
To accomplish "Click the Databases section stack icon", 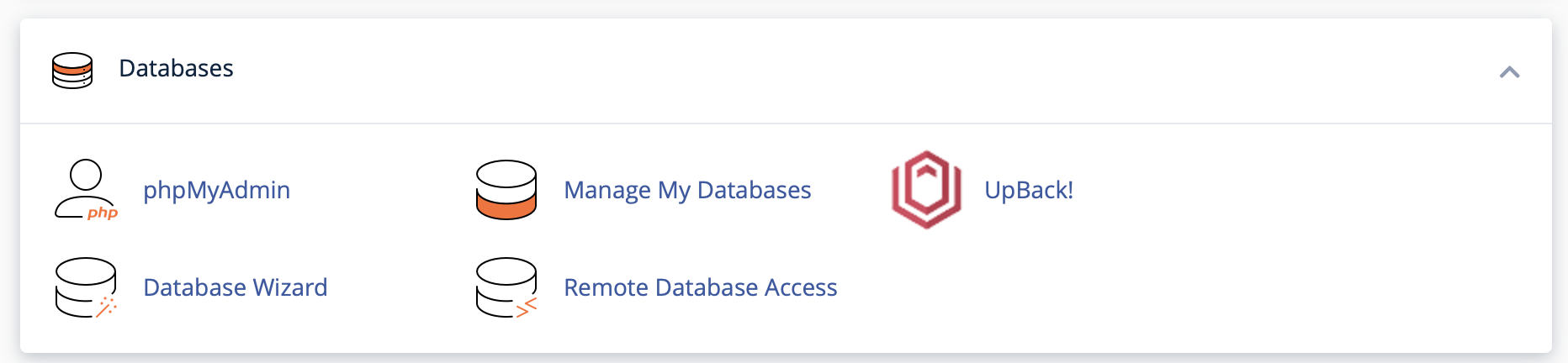I will tap(72, 71).
